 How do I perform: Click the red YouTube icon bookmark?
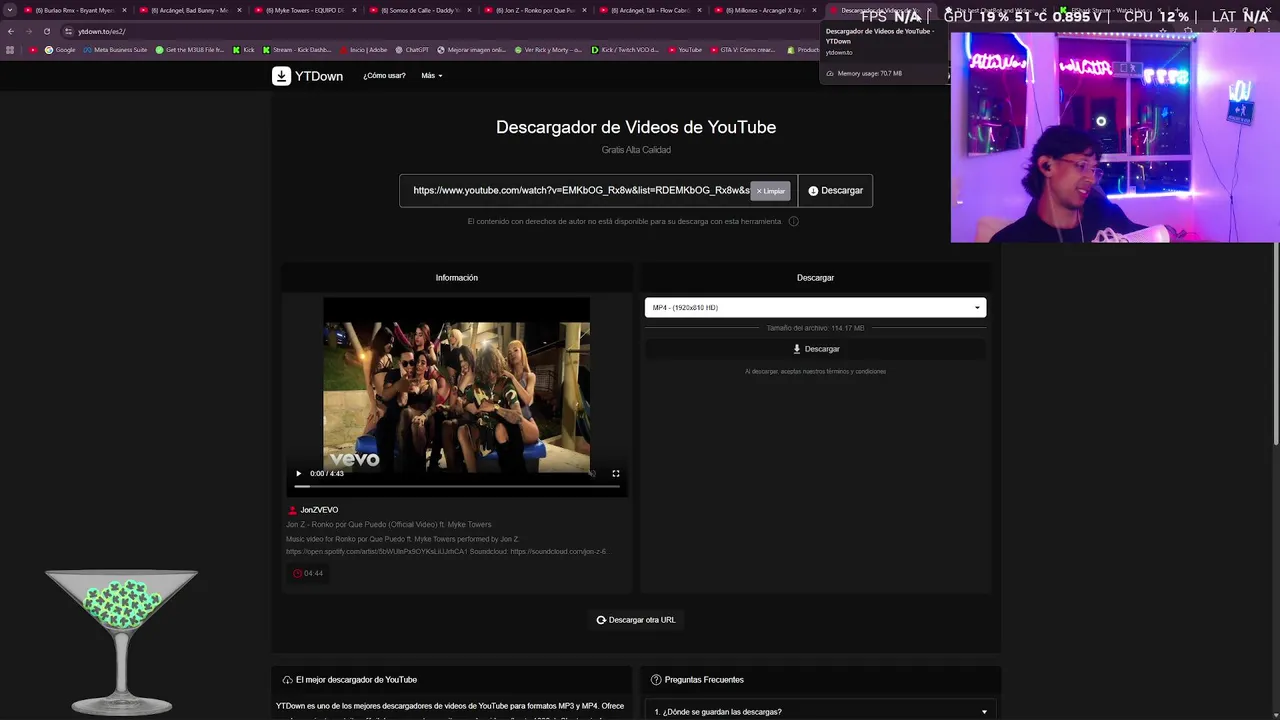point(33,50)
